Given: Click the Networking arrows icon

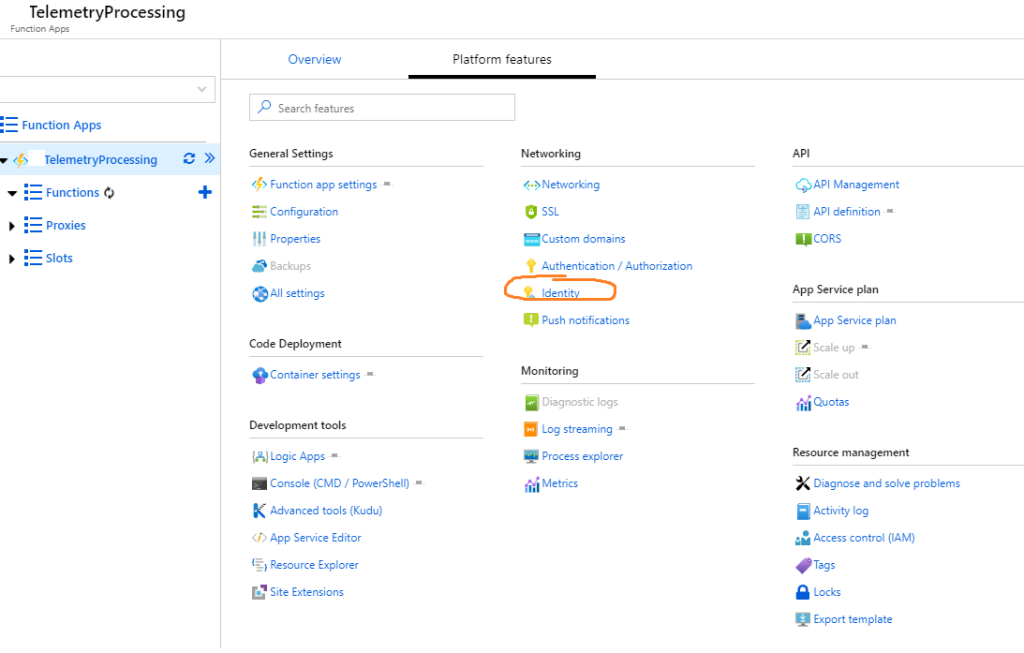Looking at the screenshot, I should click(x=531, y=185).
